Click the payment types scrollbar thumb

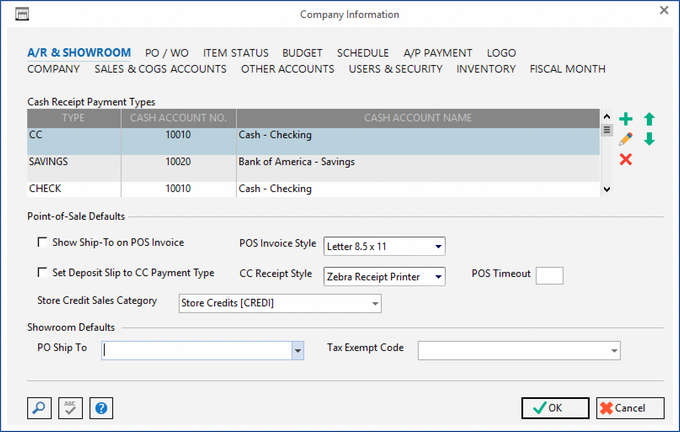pyautogui.click(x=607, y=130)
